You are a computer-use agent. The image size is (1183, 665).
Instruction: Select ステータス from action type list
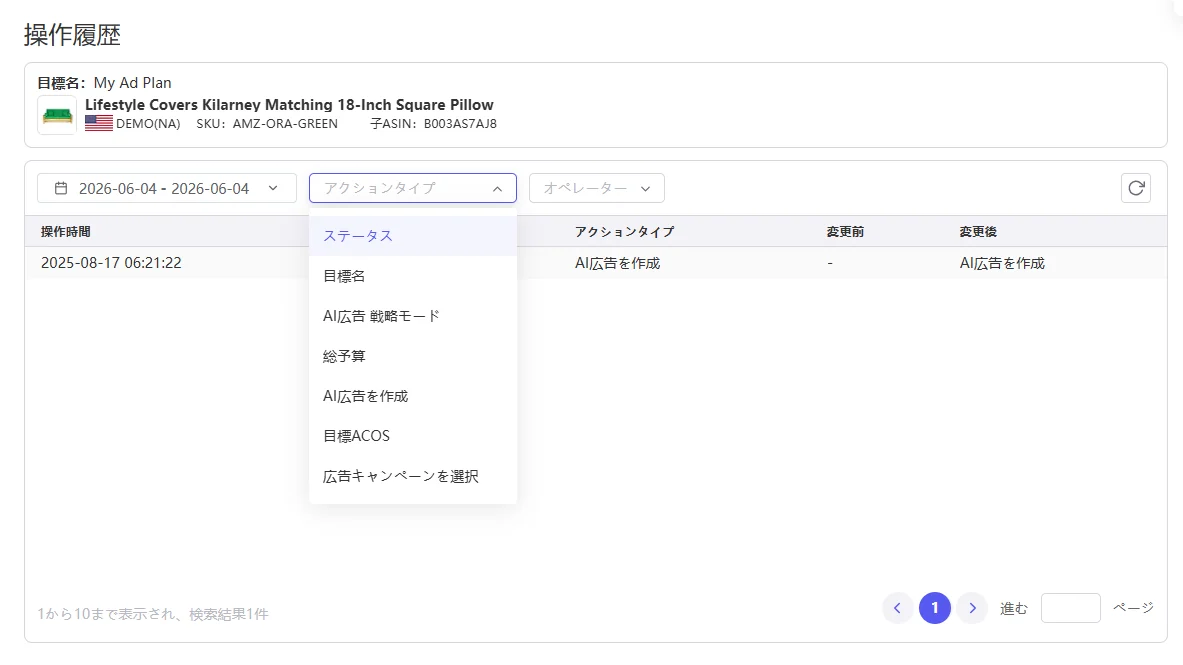click(413, 236)
